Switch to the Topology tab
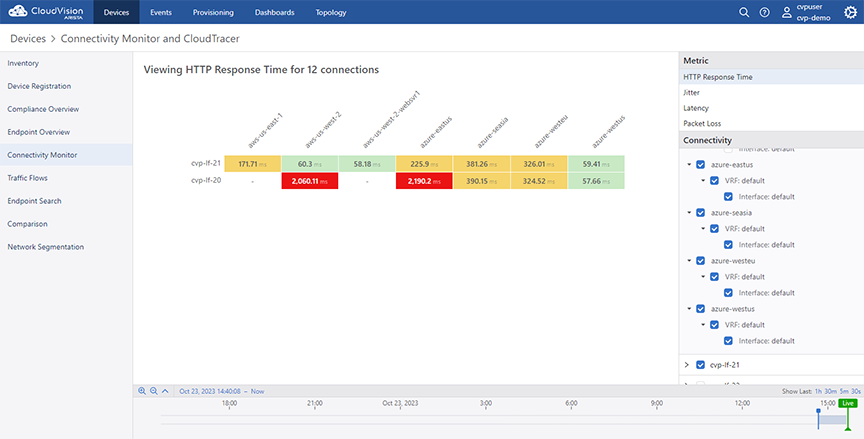The image size is (864, 439). pos(331,12)
